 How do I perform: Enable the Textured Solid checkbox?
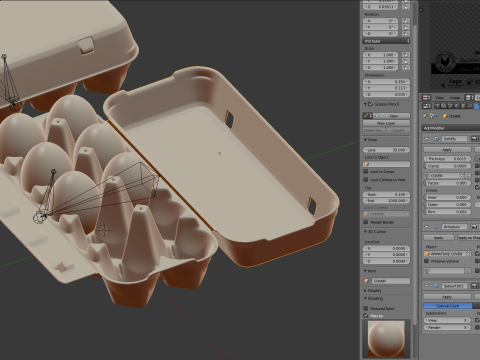[x=366, y=308]
